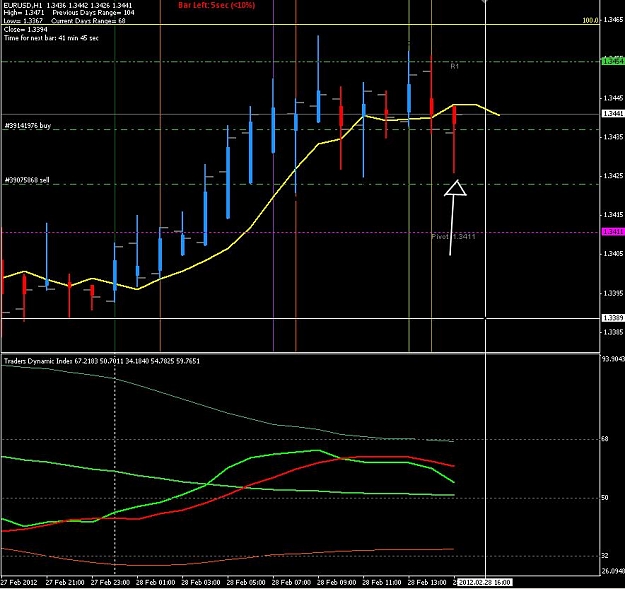Click the 1.3435 price scale label
Viewport: 625px width, 589px height.
pos(613,137)
